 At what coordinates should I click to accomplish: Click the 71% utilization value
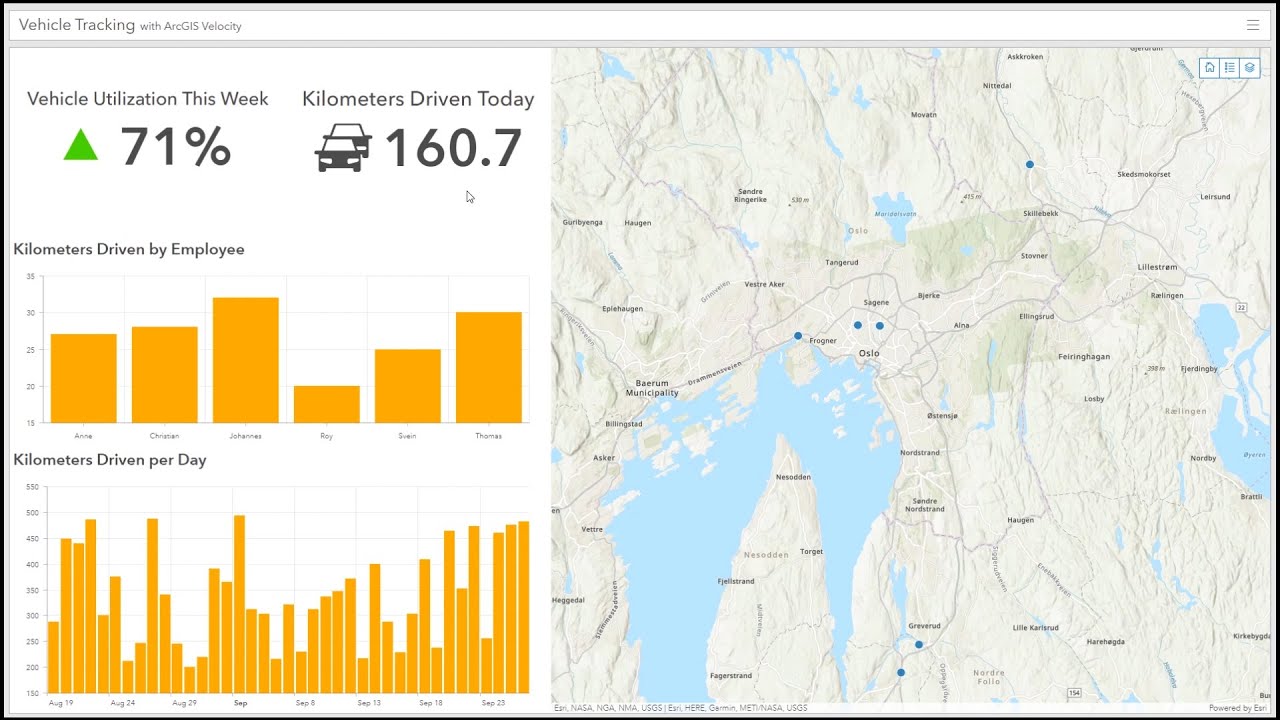coord(176,147)
